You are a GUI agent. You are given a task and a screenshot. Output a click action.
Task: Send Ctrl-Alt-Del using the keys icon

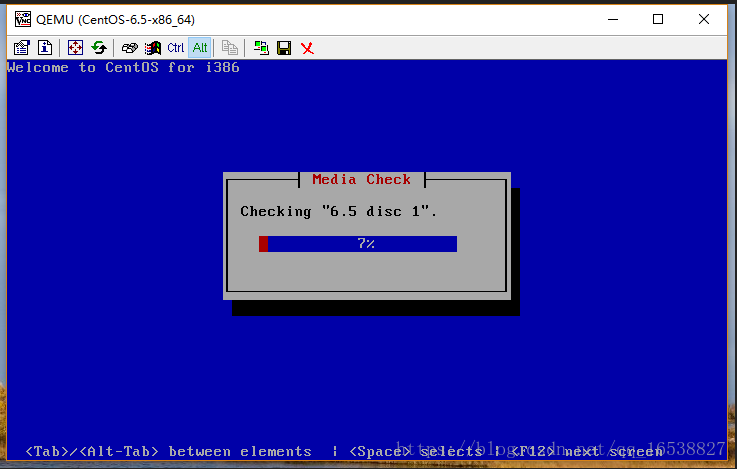(129, 47)
